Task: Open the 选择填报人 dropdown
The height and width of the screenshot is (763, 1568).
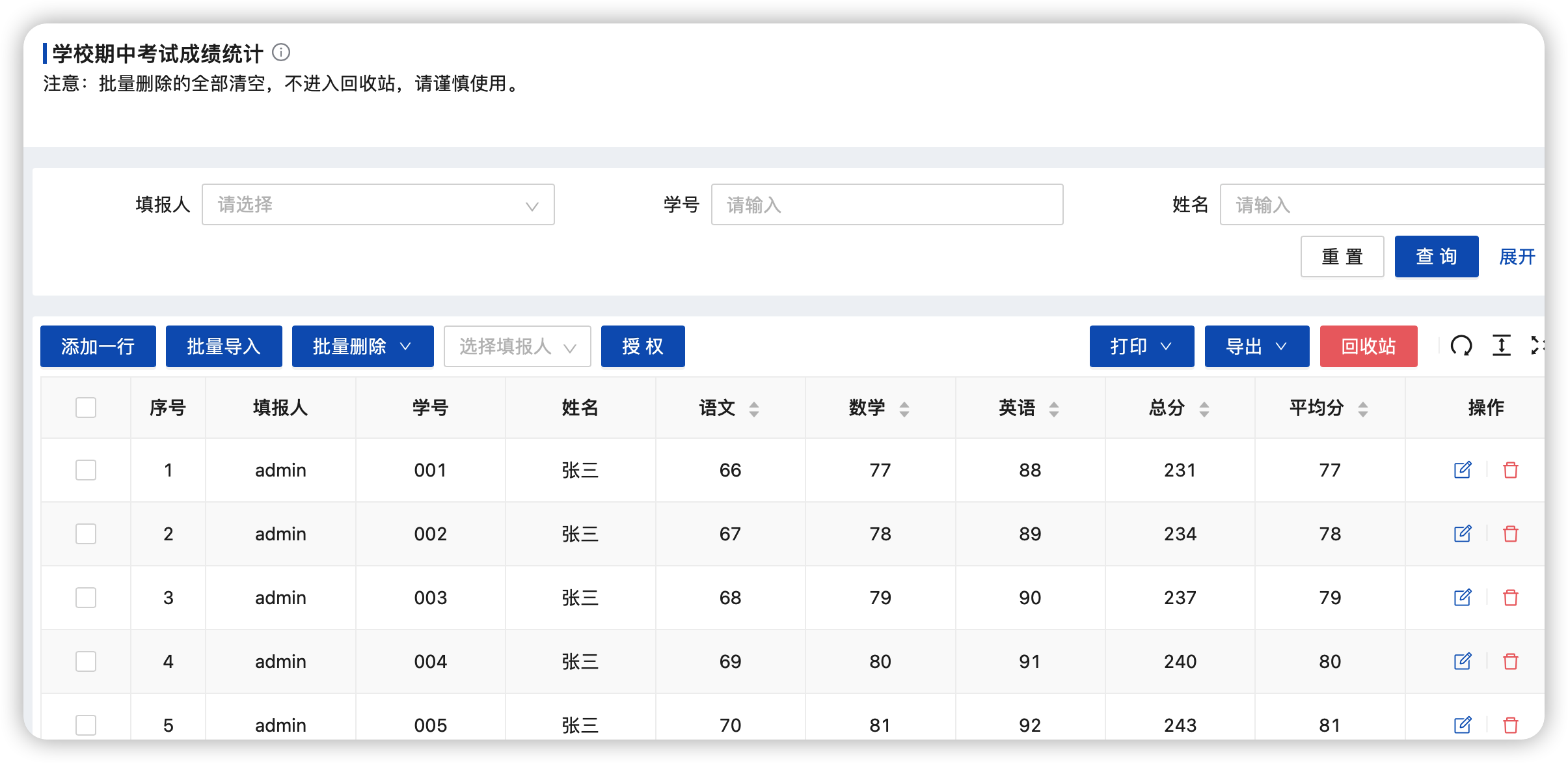Action: [x=517, y=346]
